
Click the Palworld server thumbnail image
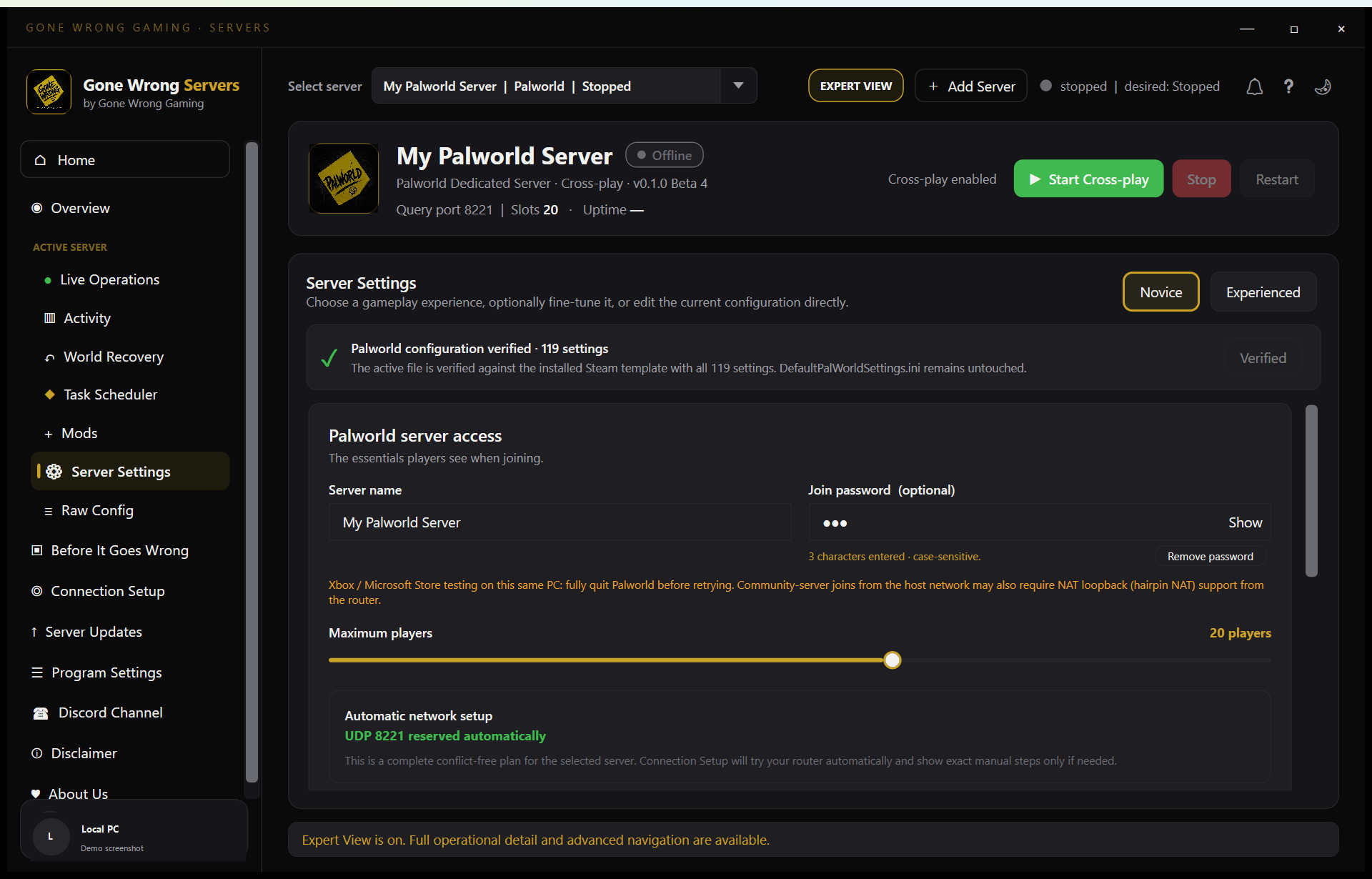344,178
